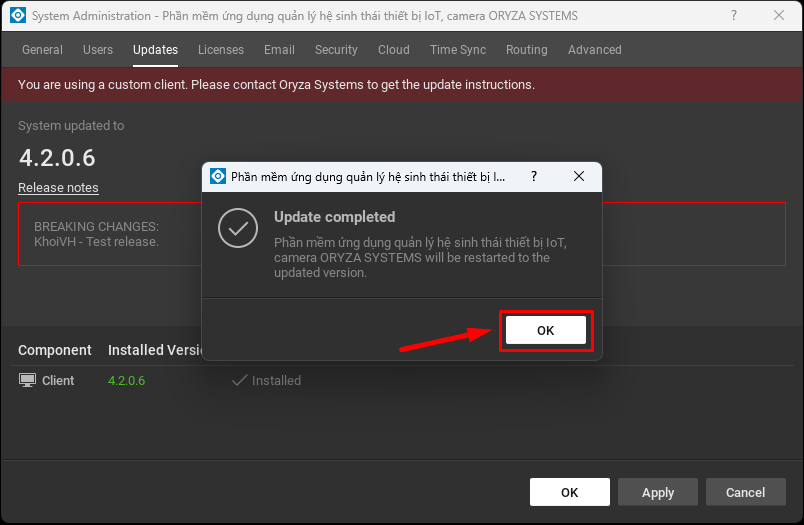804x525 pixels.
Task: Click the System updated to label
Action: coord(71,126)
